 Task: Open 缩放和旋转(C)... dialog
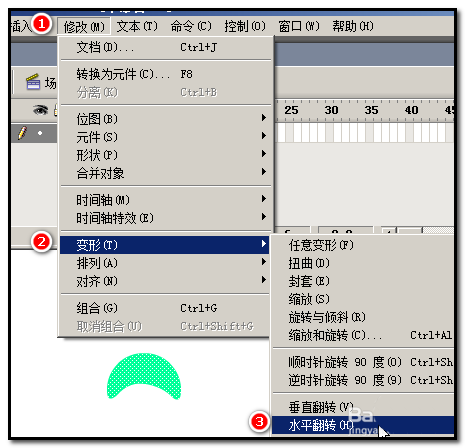pos(363,335)
